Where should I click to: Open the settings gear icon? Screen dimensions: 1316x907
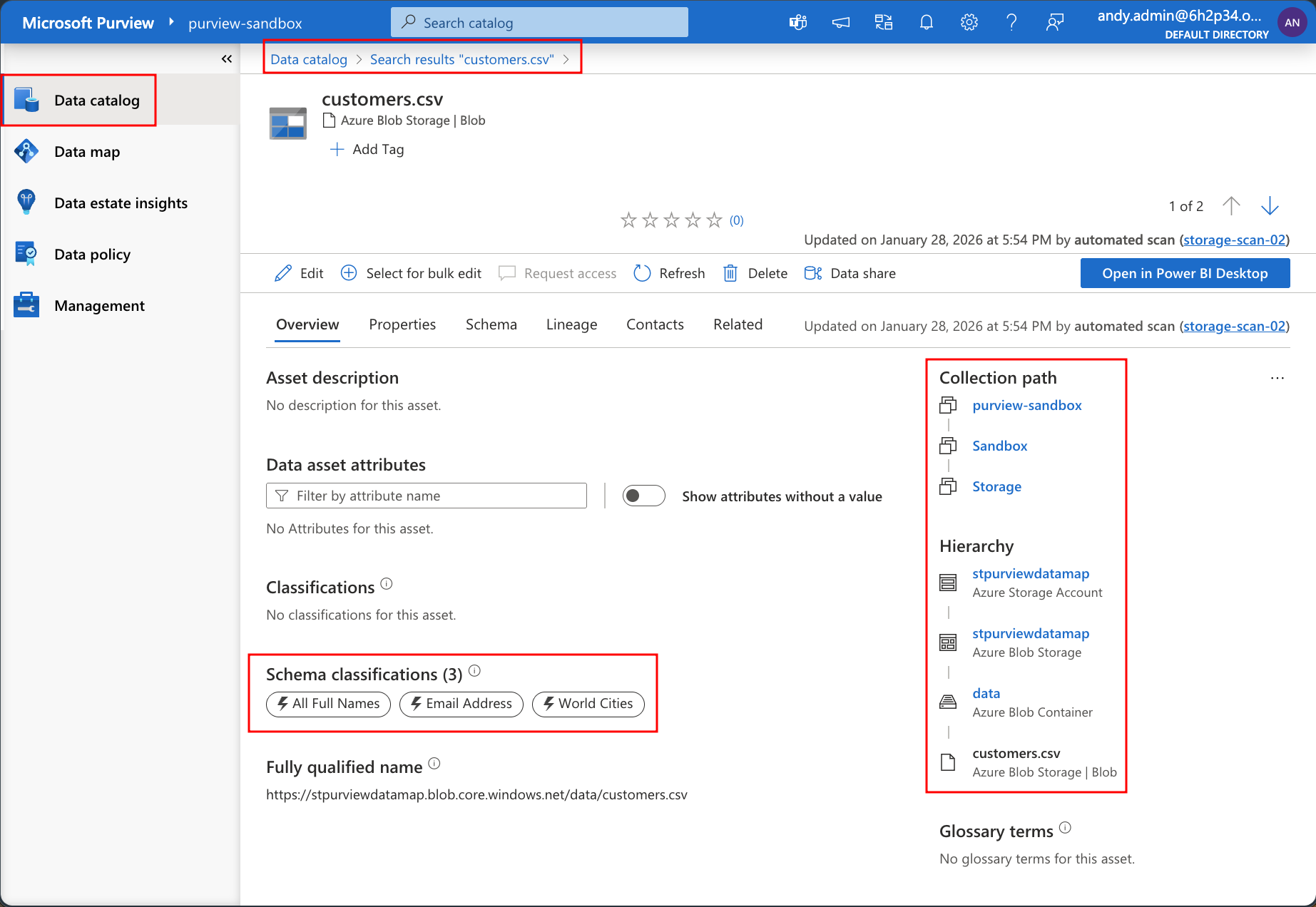click(969, 23)
